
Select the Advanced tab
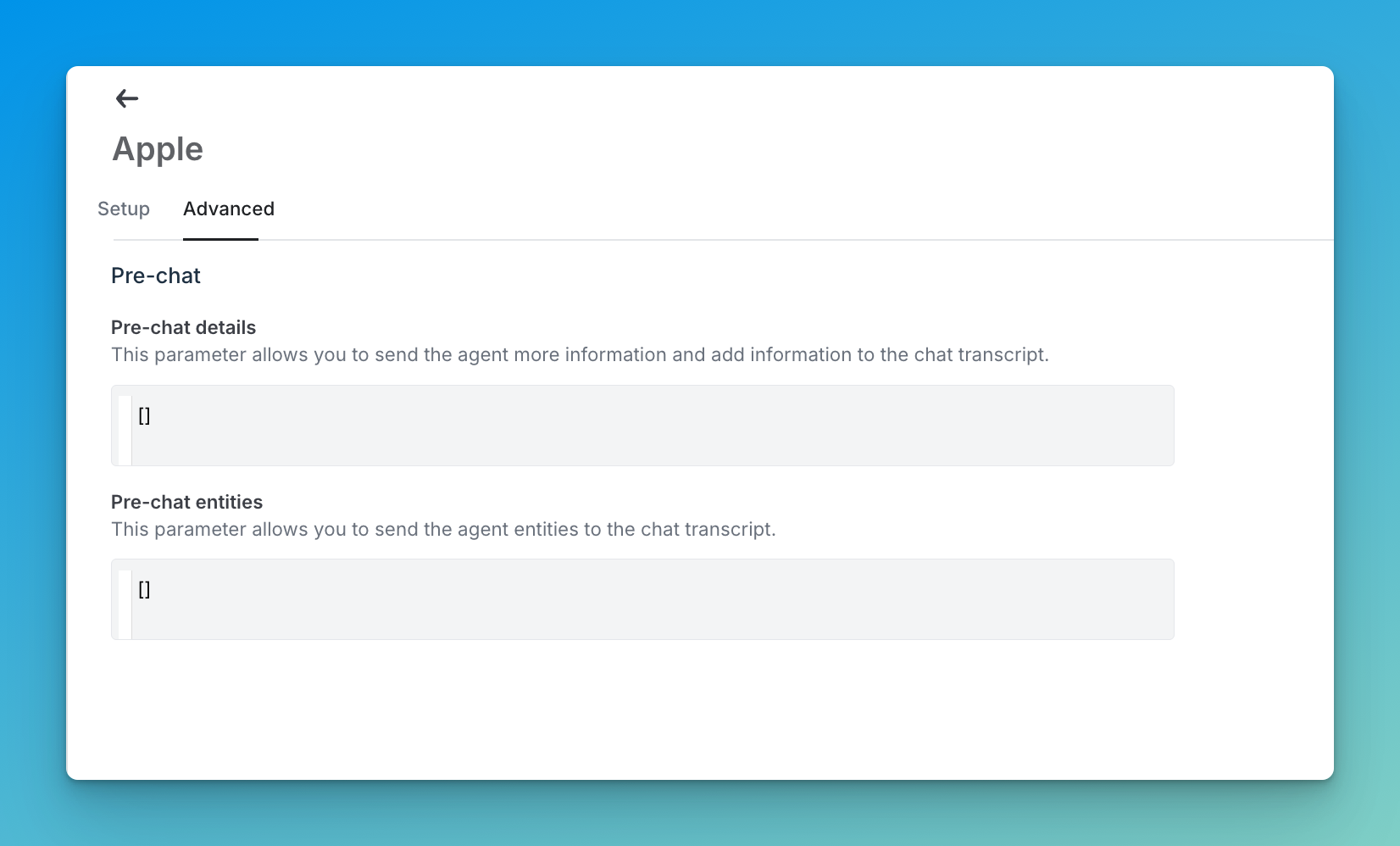(229, 209)
